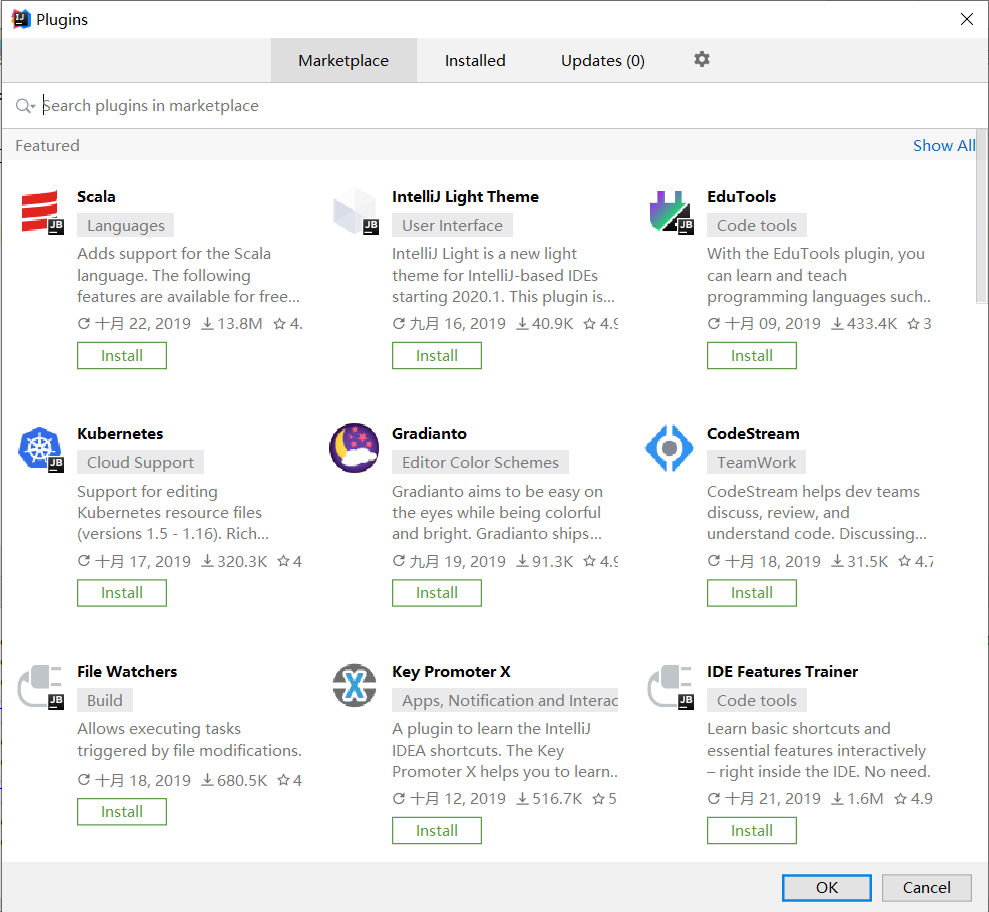Click Scala's 13.8M downloads count
The height and width of the screenshot is (912, 989).
(x=231, y=324)
